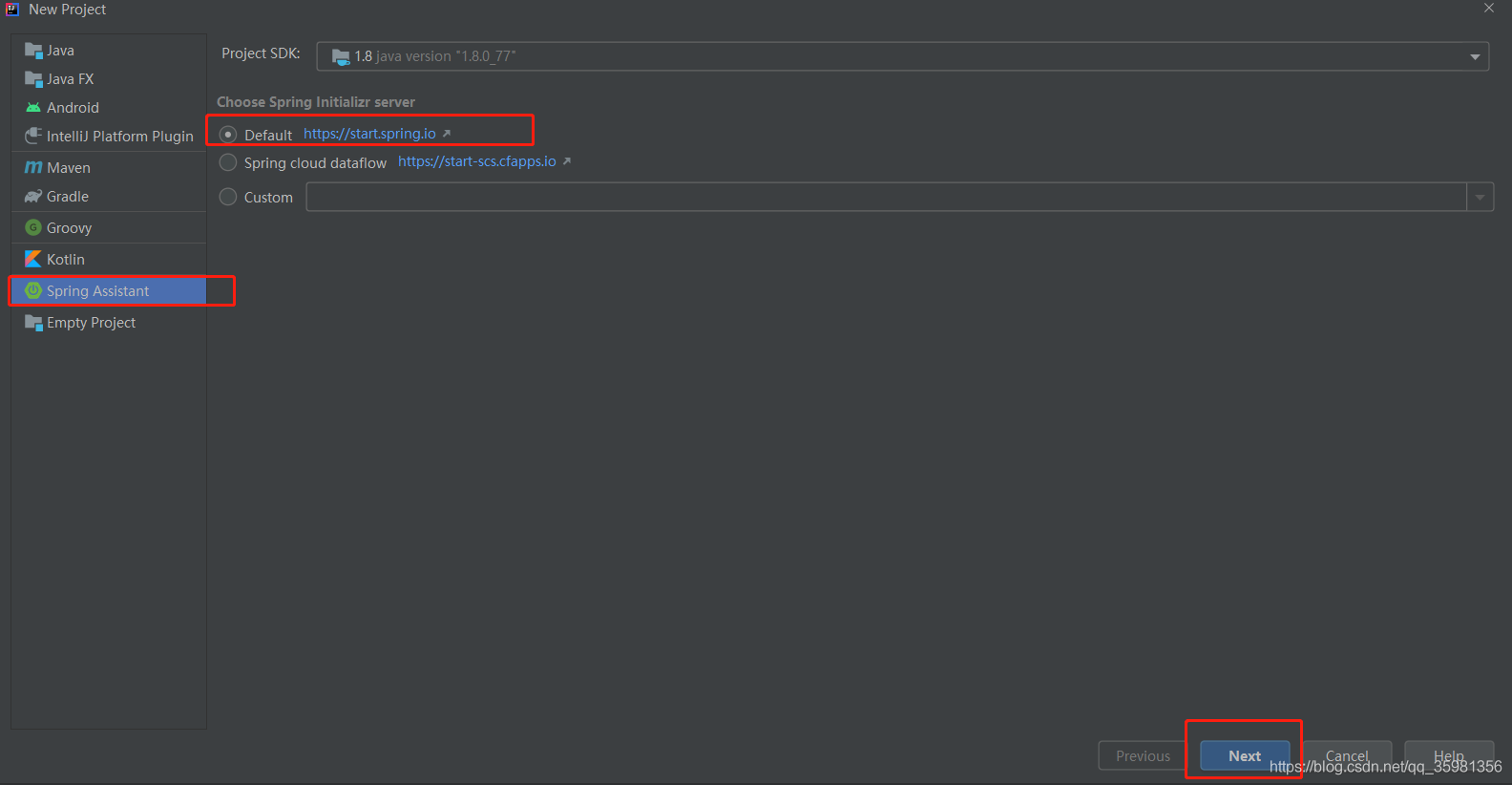This screenshot has height=785, width=1512.
Task: Choose Java FX project type
Action: (109, 79)
